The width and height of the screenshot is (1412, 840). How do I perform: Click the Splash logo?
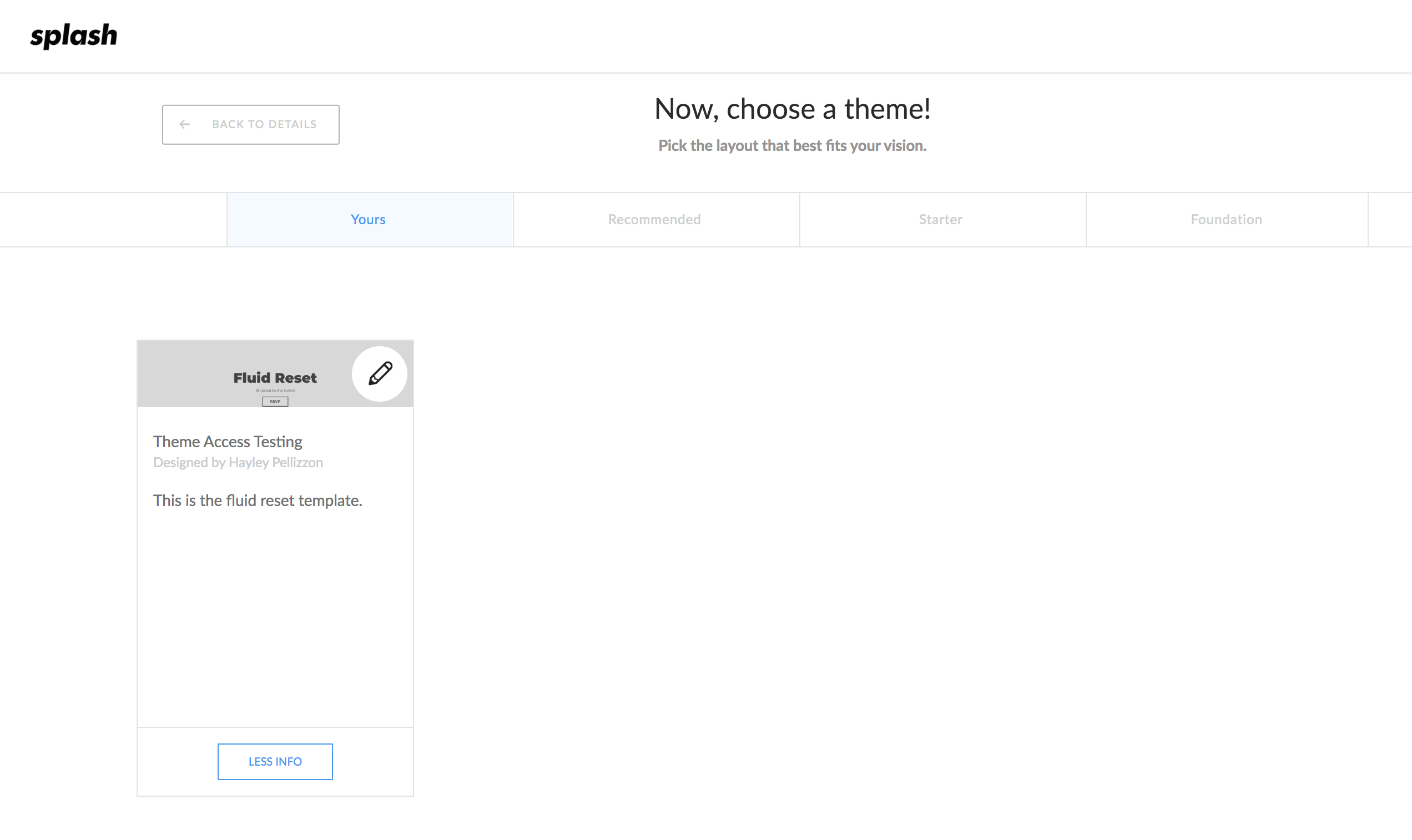74,36
